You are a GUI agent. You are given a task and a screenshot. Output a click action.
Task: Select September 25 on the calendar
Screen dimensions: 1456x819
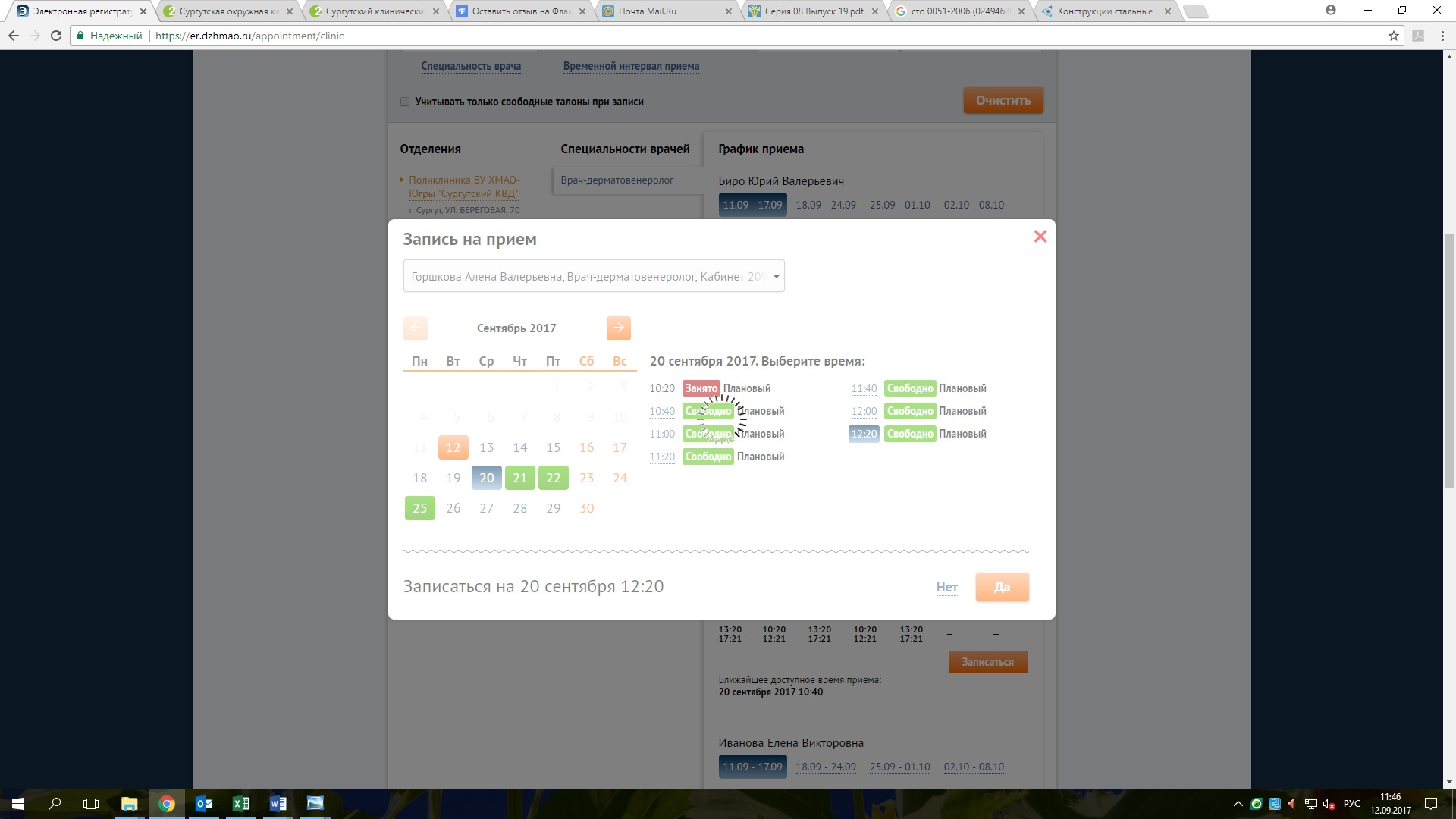pyautogui.click(x=419, y=508)
